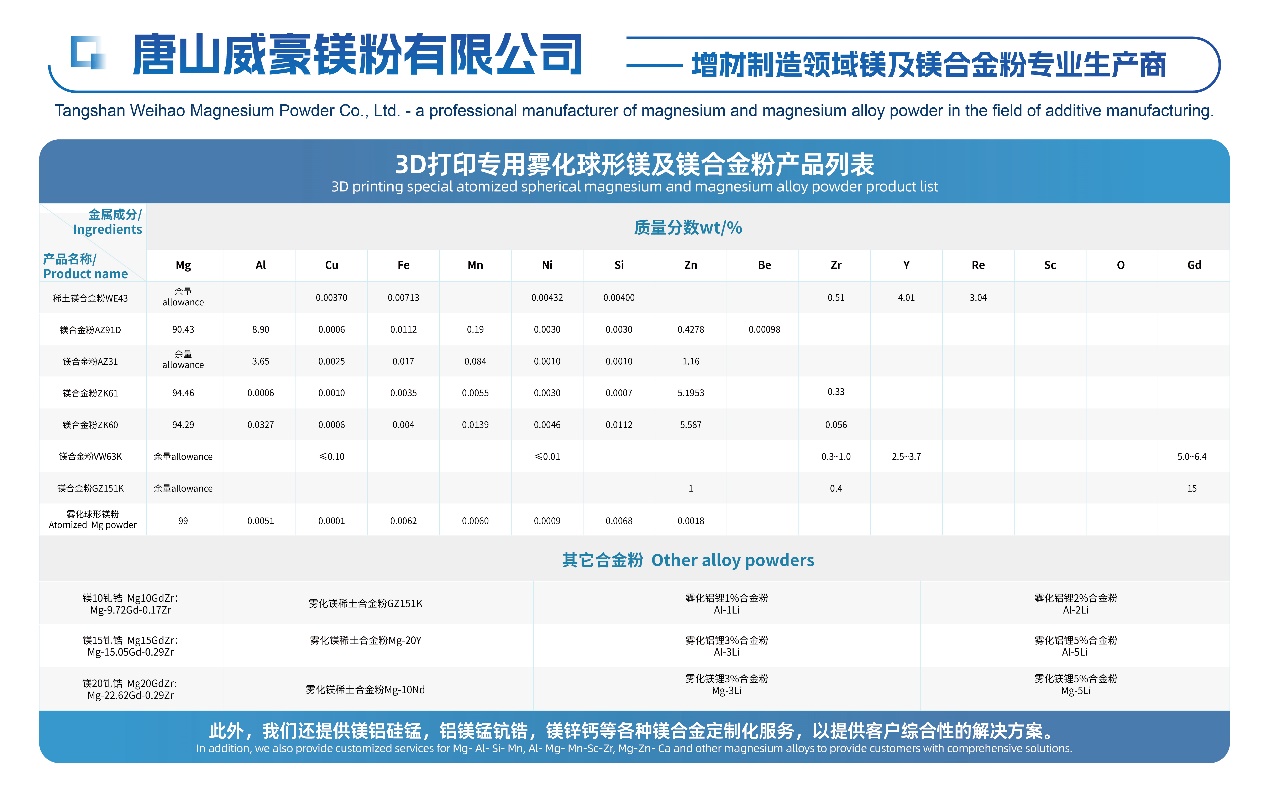Click the 其它合金粉 Other alloy powders heading
Viewport: 1269px width, 795px height.
688,560
